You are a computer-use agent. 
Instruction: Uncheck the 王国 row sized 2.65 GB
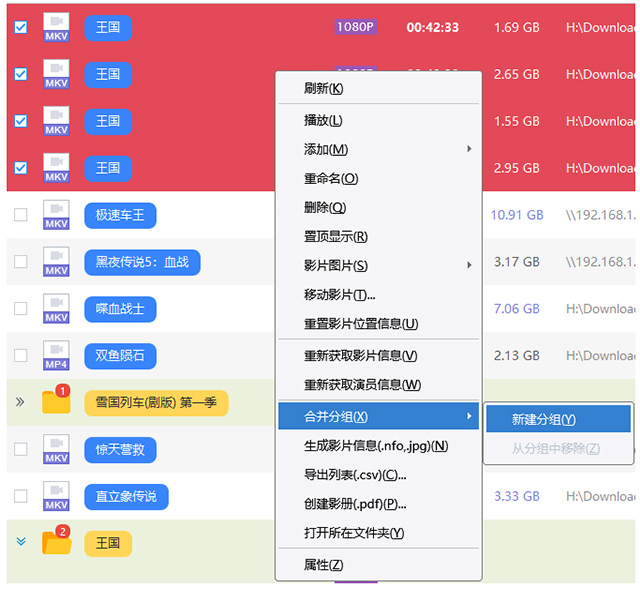21,74
